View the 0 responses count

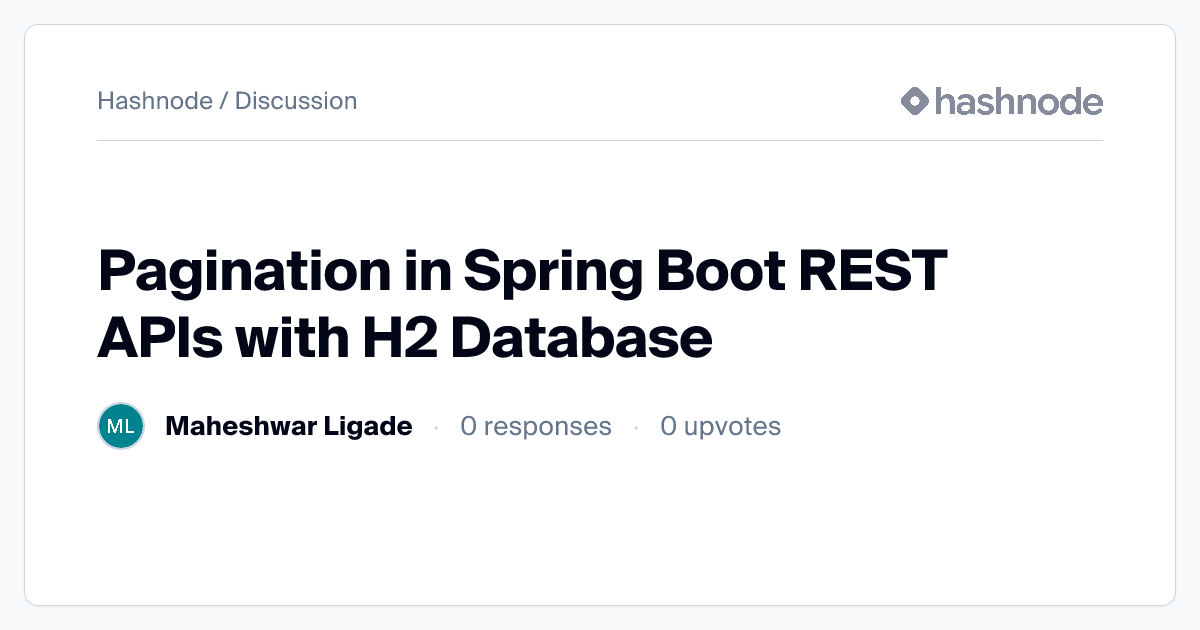click(535, 427)
